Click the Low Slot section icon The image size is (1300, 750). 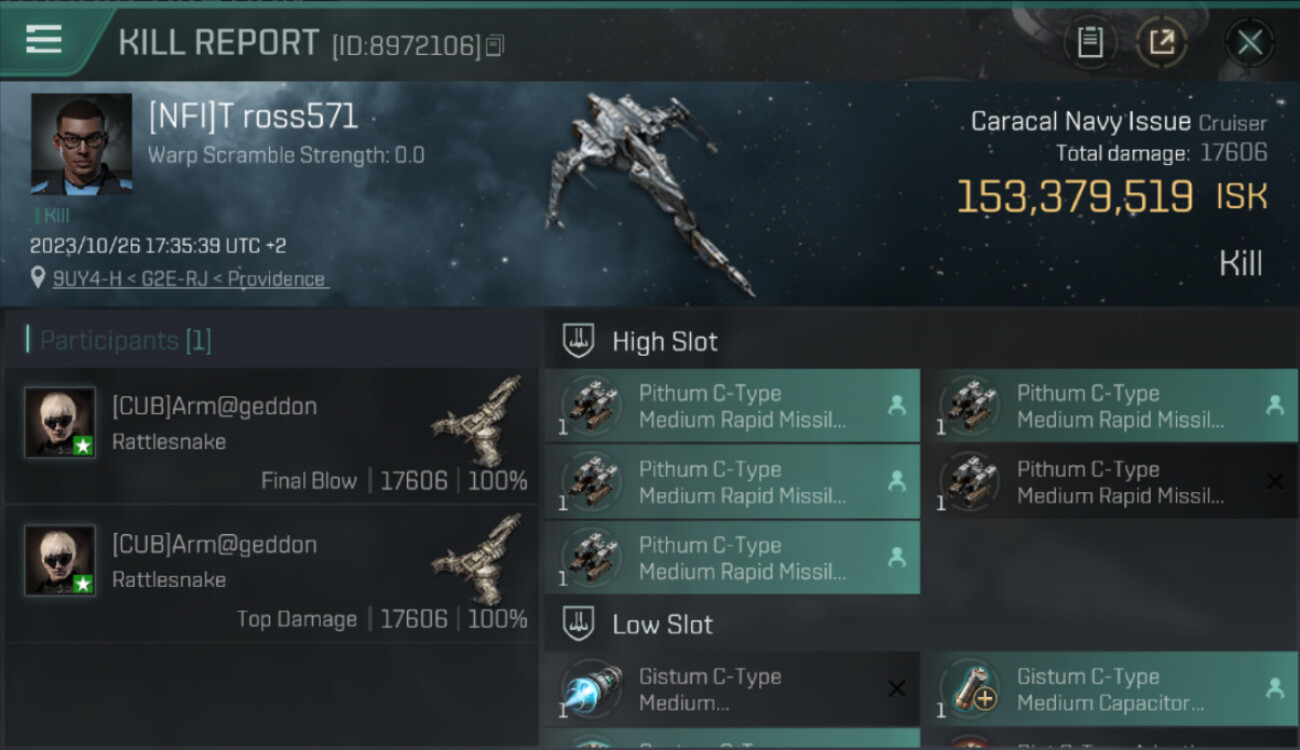pyautogui.click(x=579, y=625)
